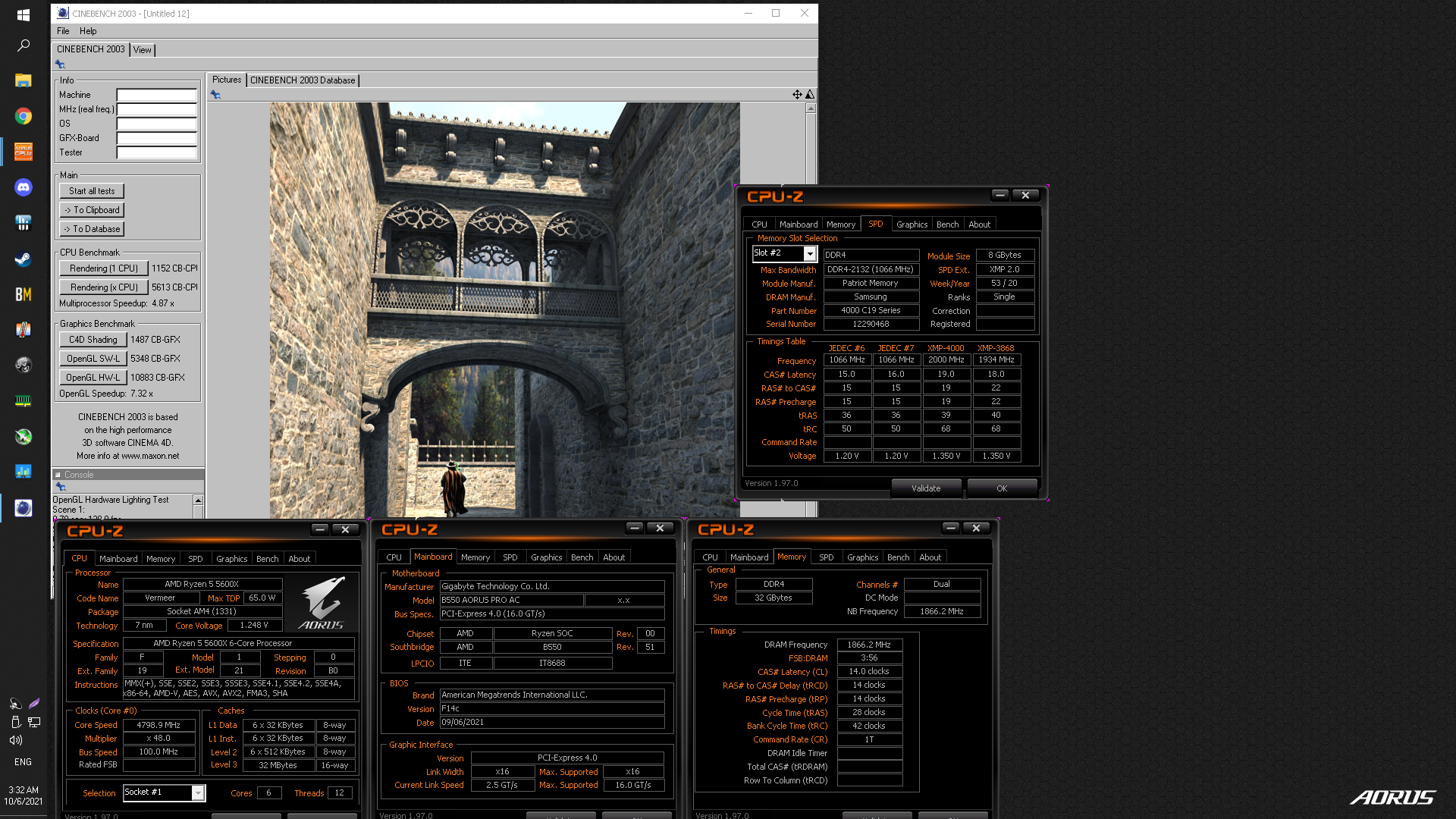Switch to View tab in CINEBENCH

(143, 50)
